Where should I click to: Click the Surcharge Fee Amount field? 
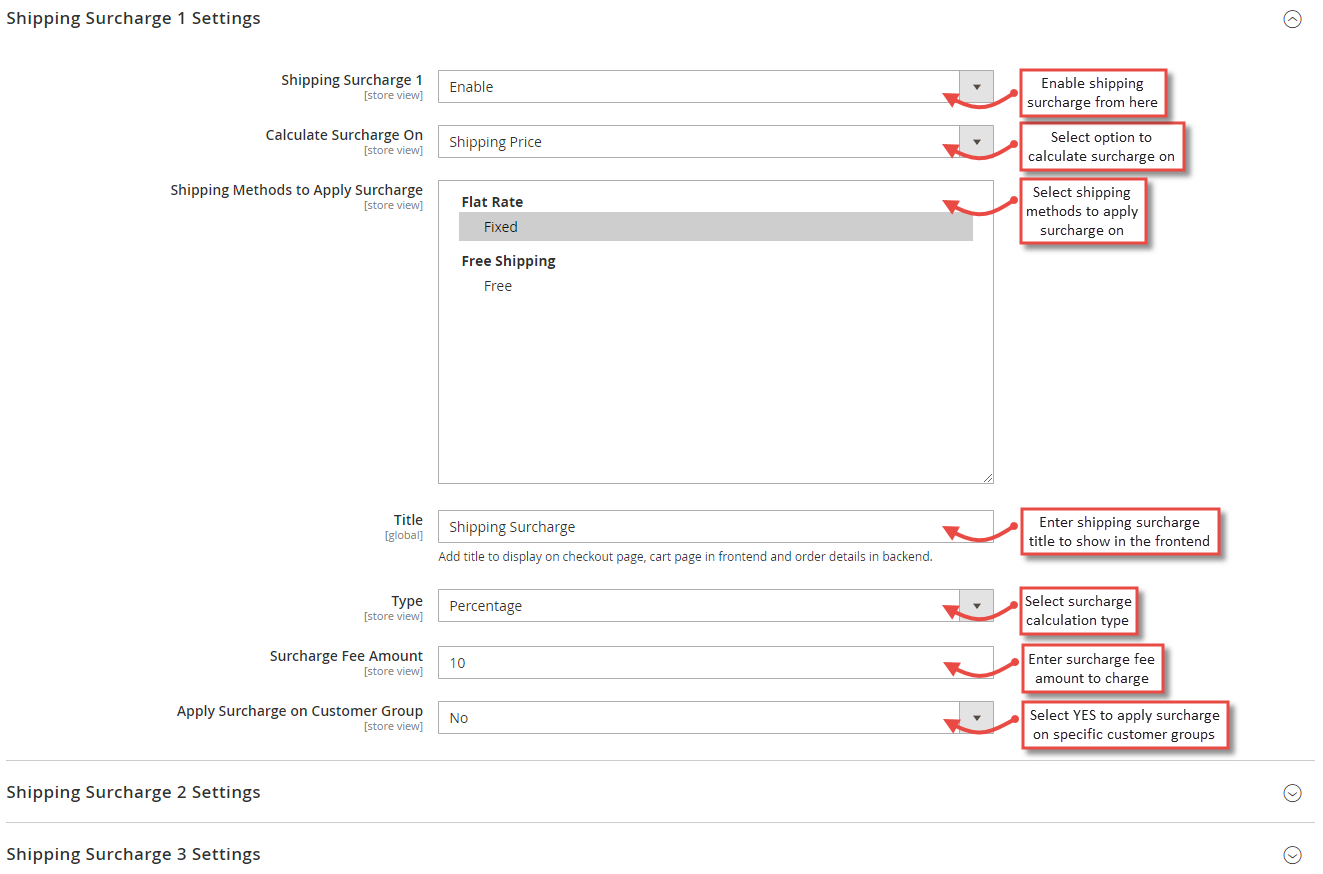pyautogui.click(x=716, y=663)
